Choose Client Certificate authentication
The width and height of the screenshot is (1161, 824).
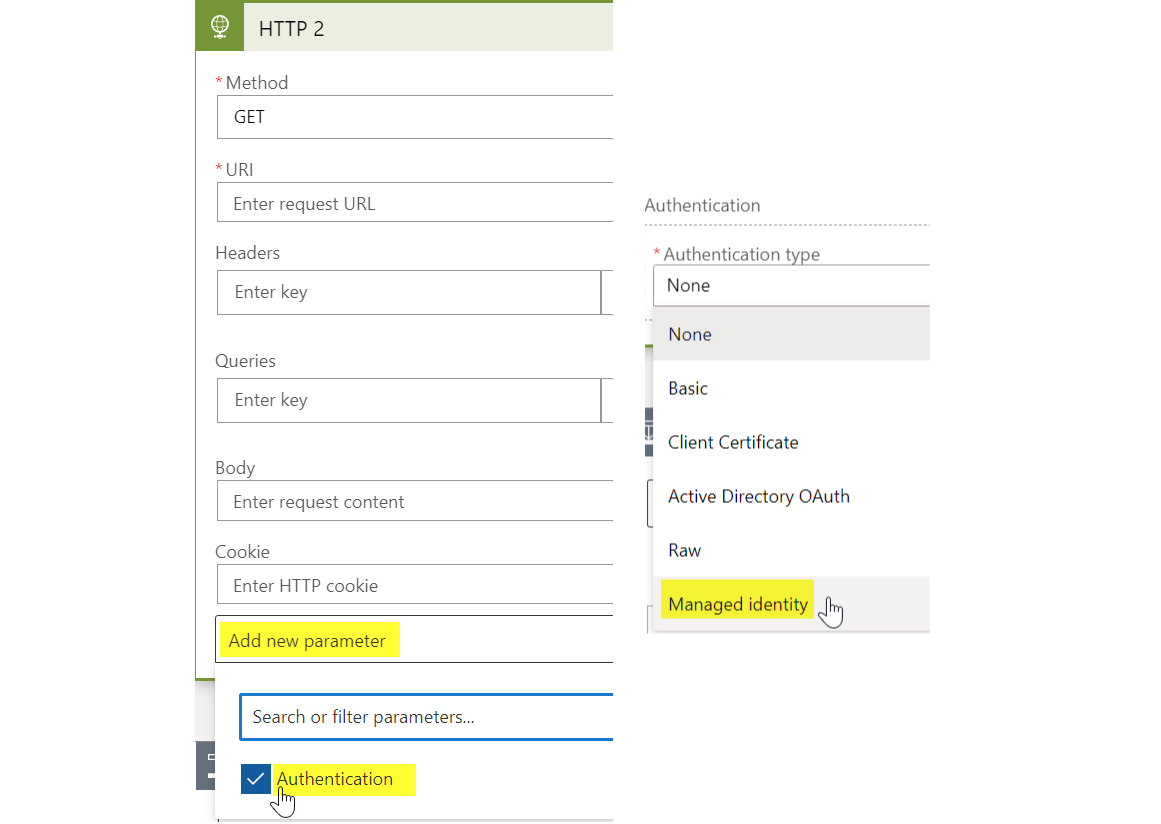click(x=791, y=442)
